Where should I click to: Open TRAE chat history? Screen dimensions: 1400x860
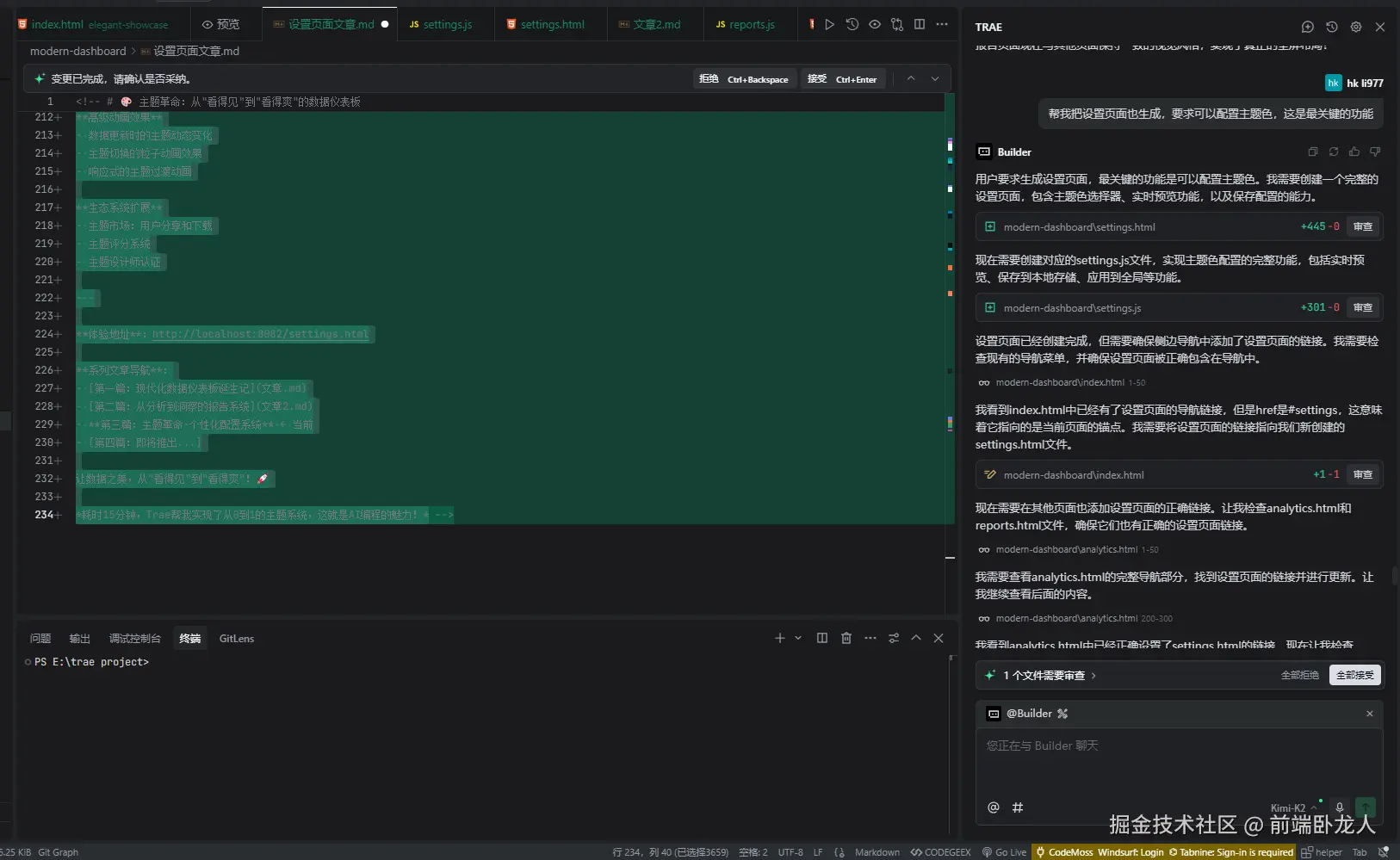[x=1331, y=27]
